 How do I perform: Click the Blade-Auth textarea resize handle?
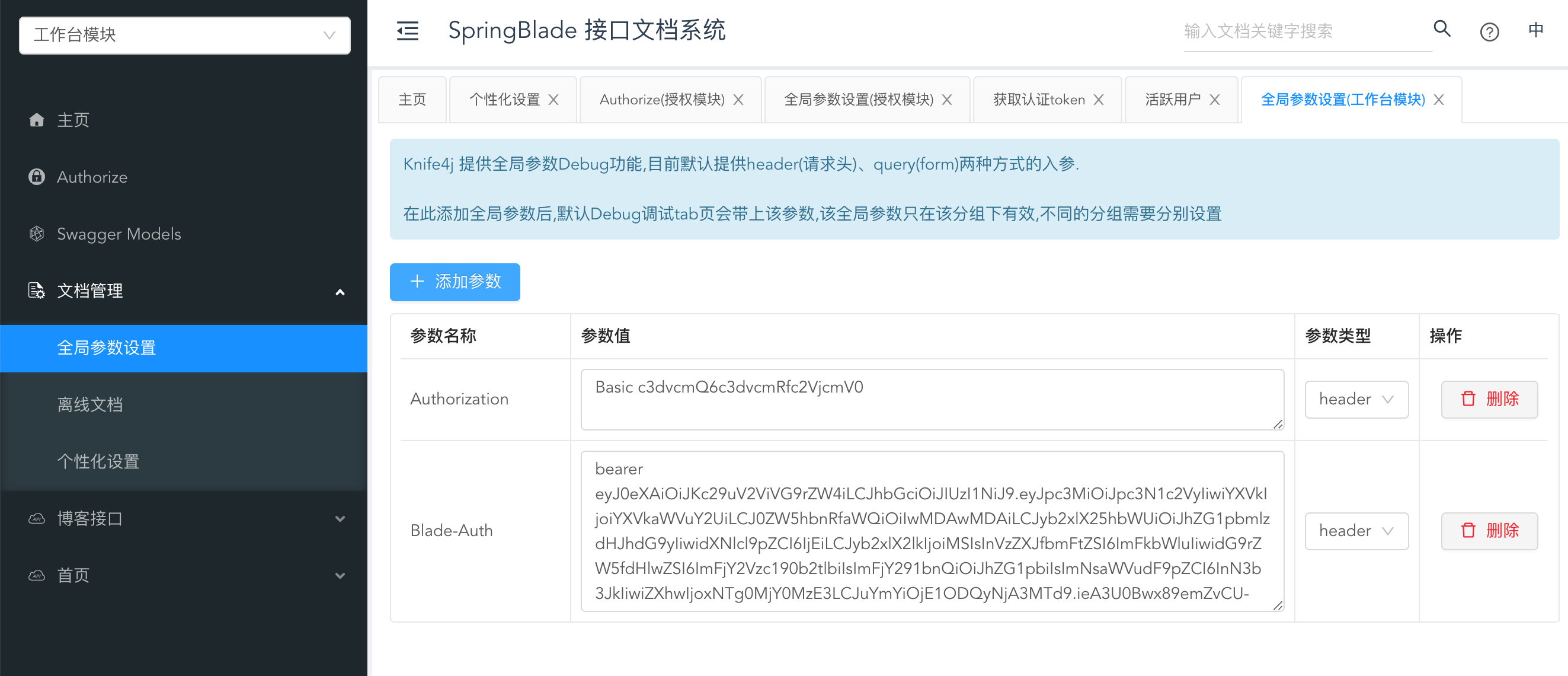point(1277,605)
